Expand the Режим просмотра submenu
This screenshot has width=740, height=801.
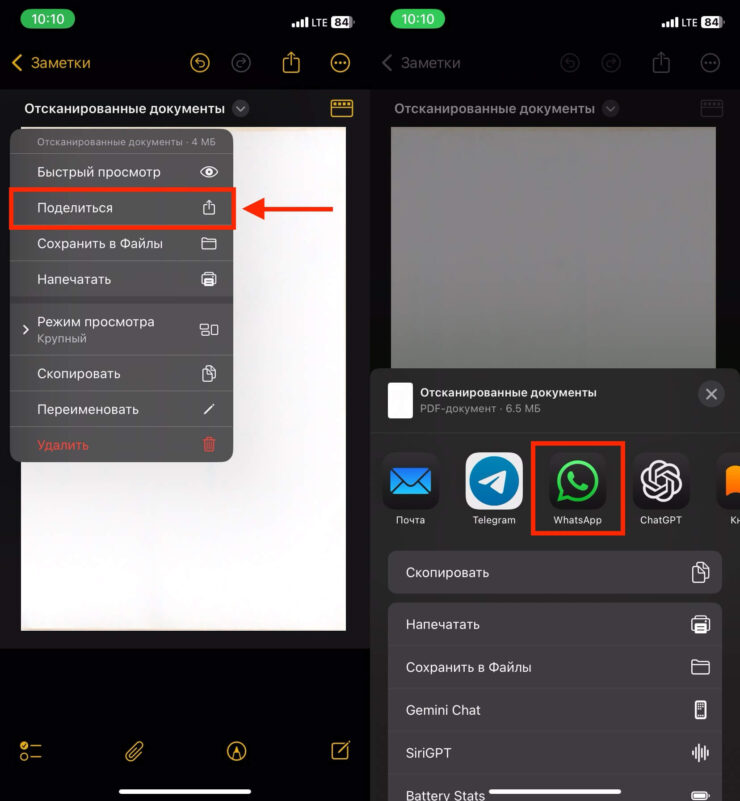tap(122, 329)
